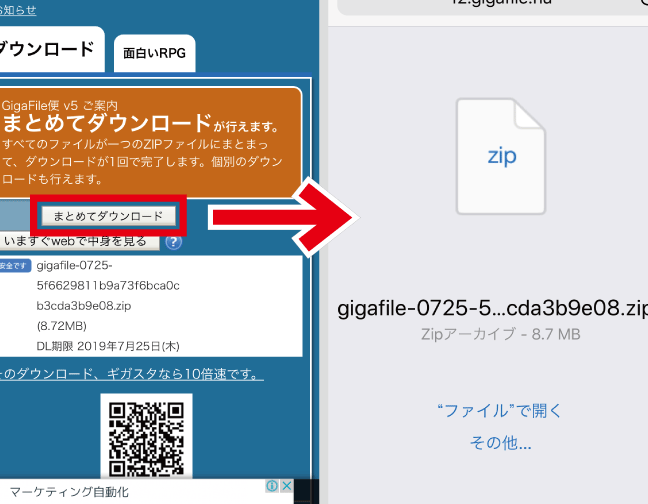Image resolution: width=648 pixels, height=504 pixels.
Task: Click the DL期限 2019年7月25日(木) text
Action: click(x=108, y=346)
